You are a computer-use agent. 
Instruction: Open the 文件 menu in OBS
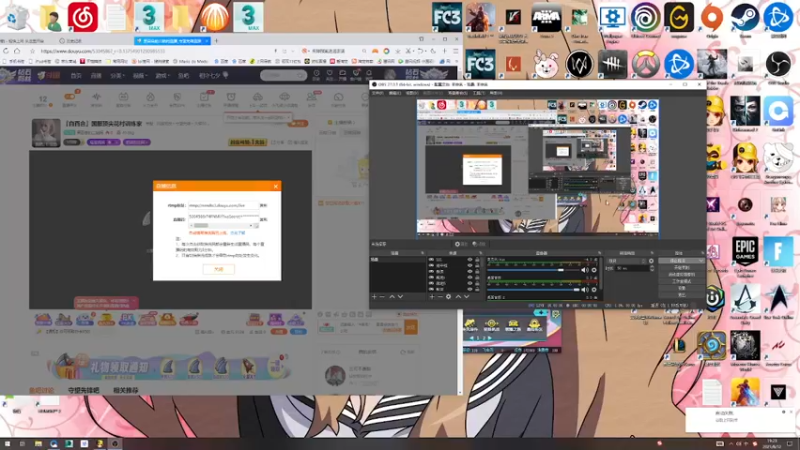pos(377,93)
